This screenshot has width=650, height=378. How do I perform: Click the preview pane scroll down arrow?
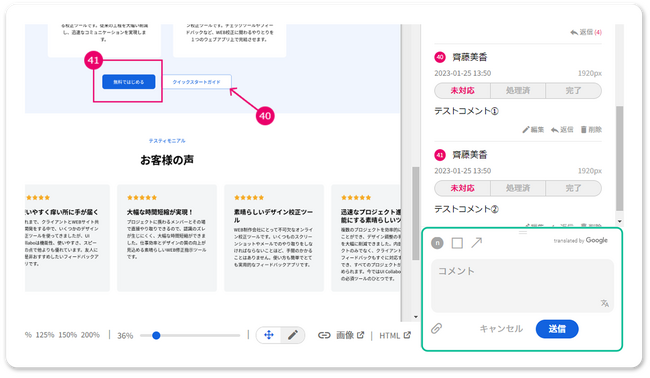pos(416,317)
